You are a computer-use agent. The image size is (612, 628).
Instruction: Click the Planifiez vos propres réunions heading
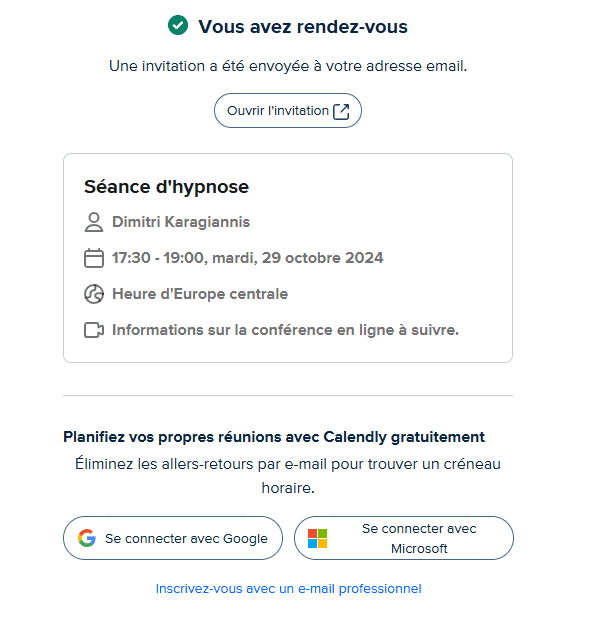(x=274, y=437)
